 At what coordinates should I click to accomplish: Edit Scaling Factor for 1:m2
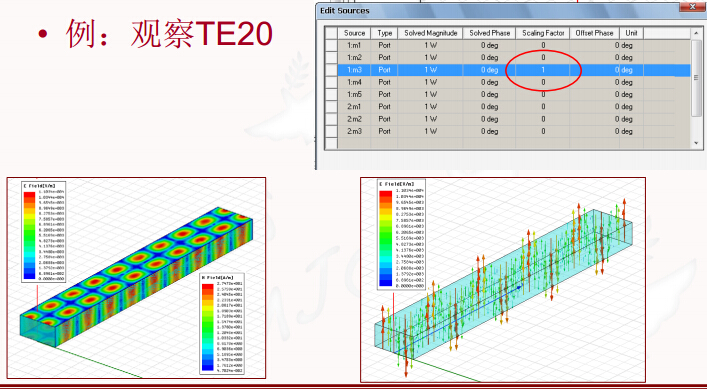tap(543, 58)
